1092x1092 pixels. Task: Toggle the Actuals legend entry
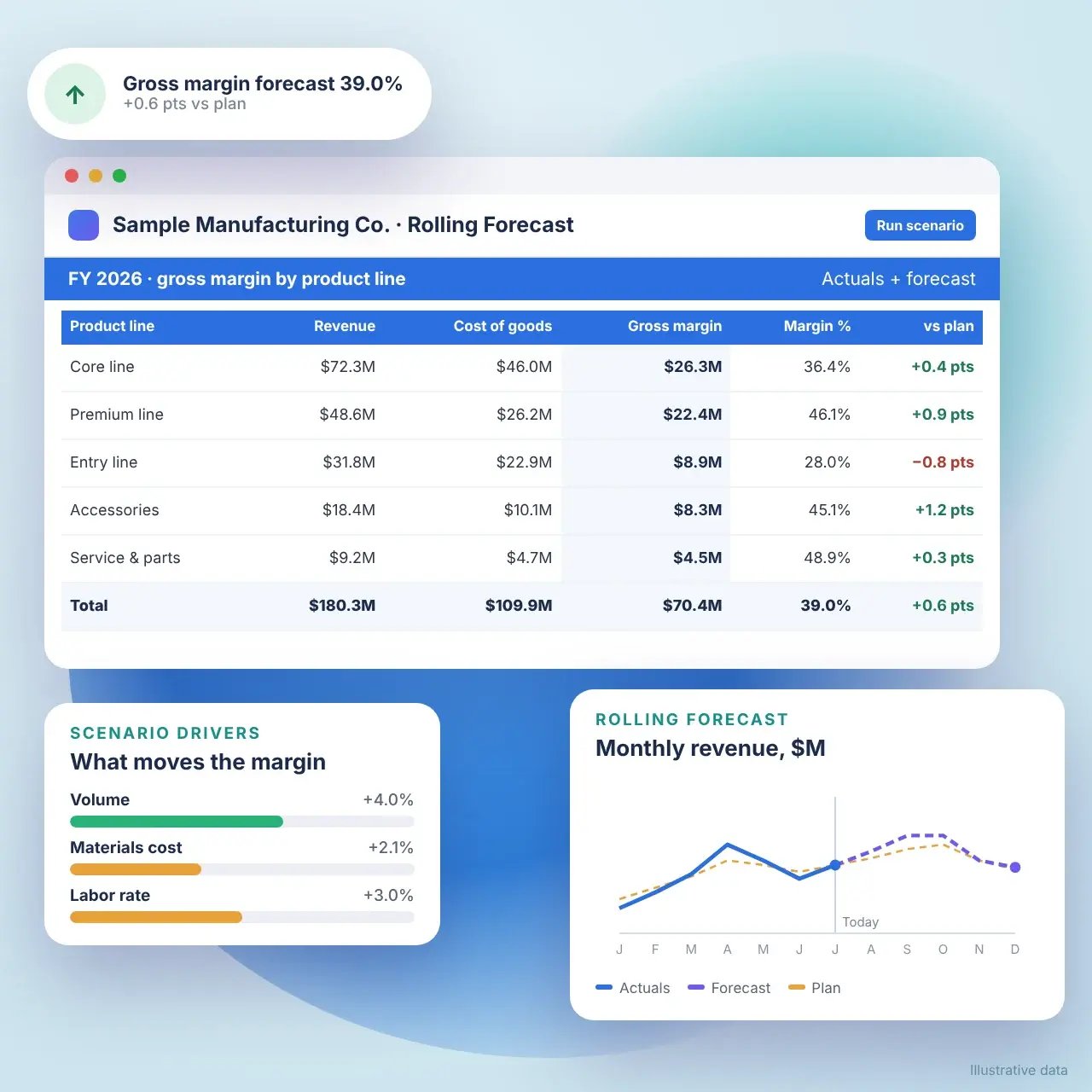tap(633, 988)
